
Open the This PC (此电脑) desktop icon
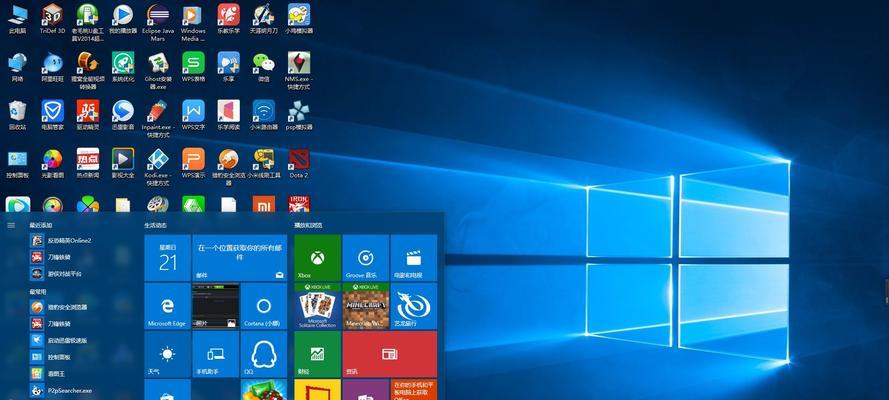[x=17, y=19]
